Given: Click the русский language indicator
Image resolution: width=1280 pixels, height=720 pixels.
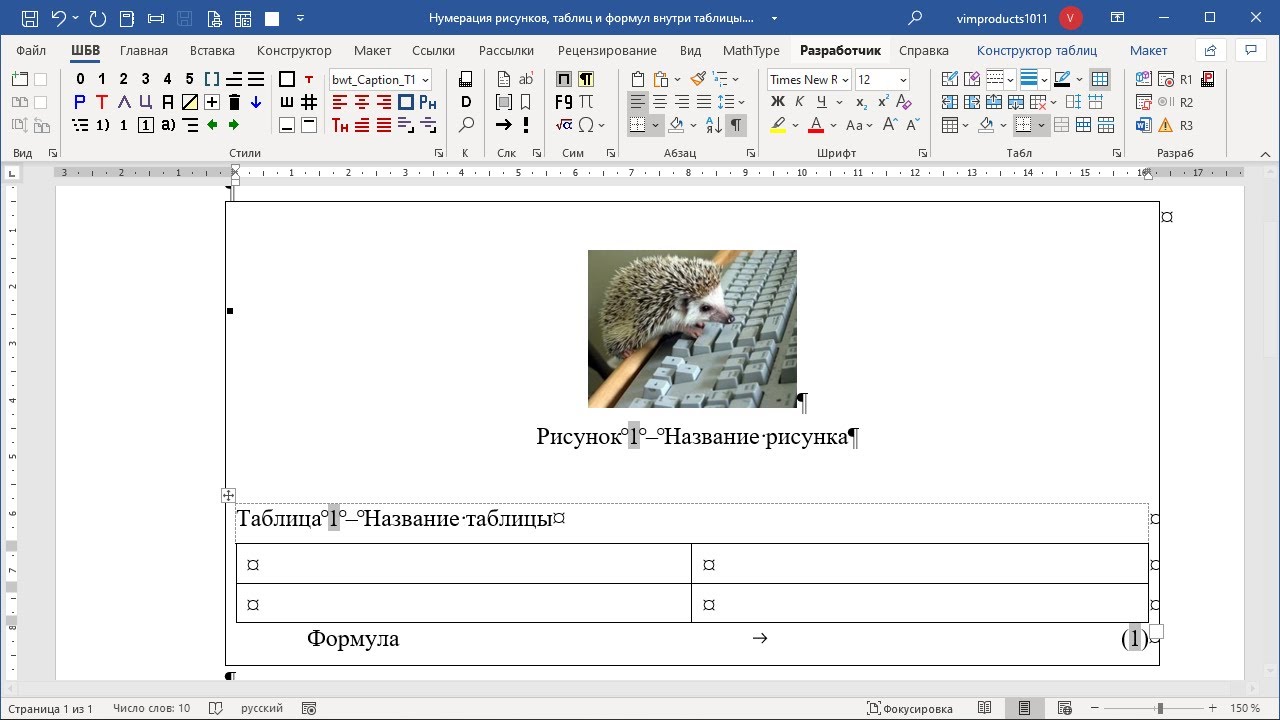Looking at the screenshot, I should tap(262, 708).
